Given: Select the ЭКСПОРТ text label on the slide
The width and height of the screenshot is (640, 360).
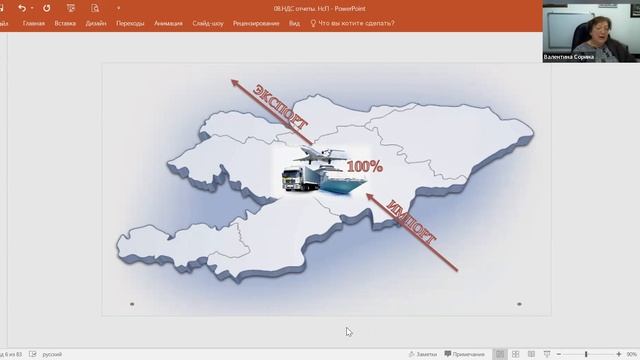Looking at the screenshot, I should coord(280,107).
